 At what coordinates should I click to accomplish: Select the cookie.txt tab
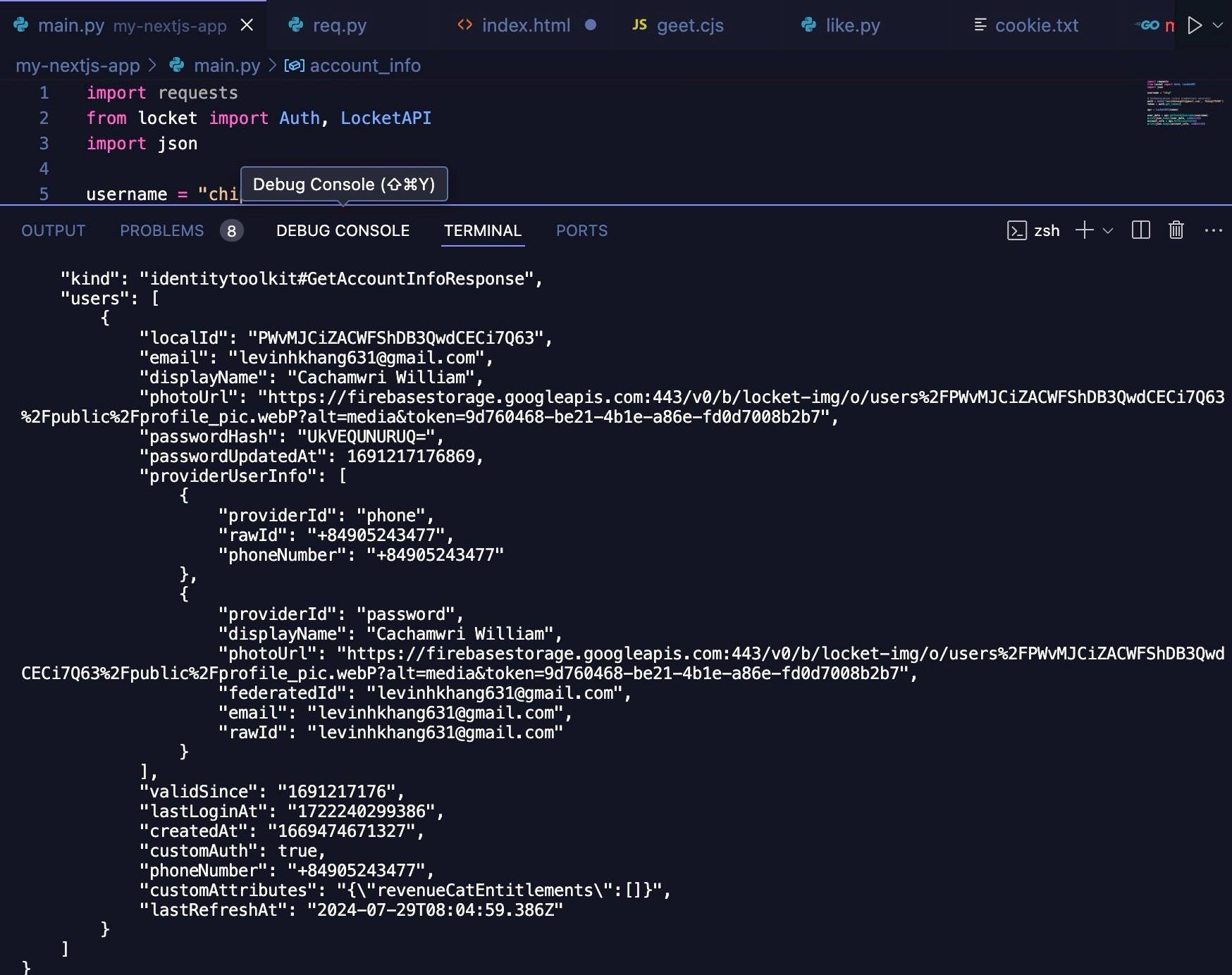tap(1036, 25)
